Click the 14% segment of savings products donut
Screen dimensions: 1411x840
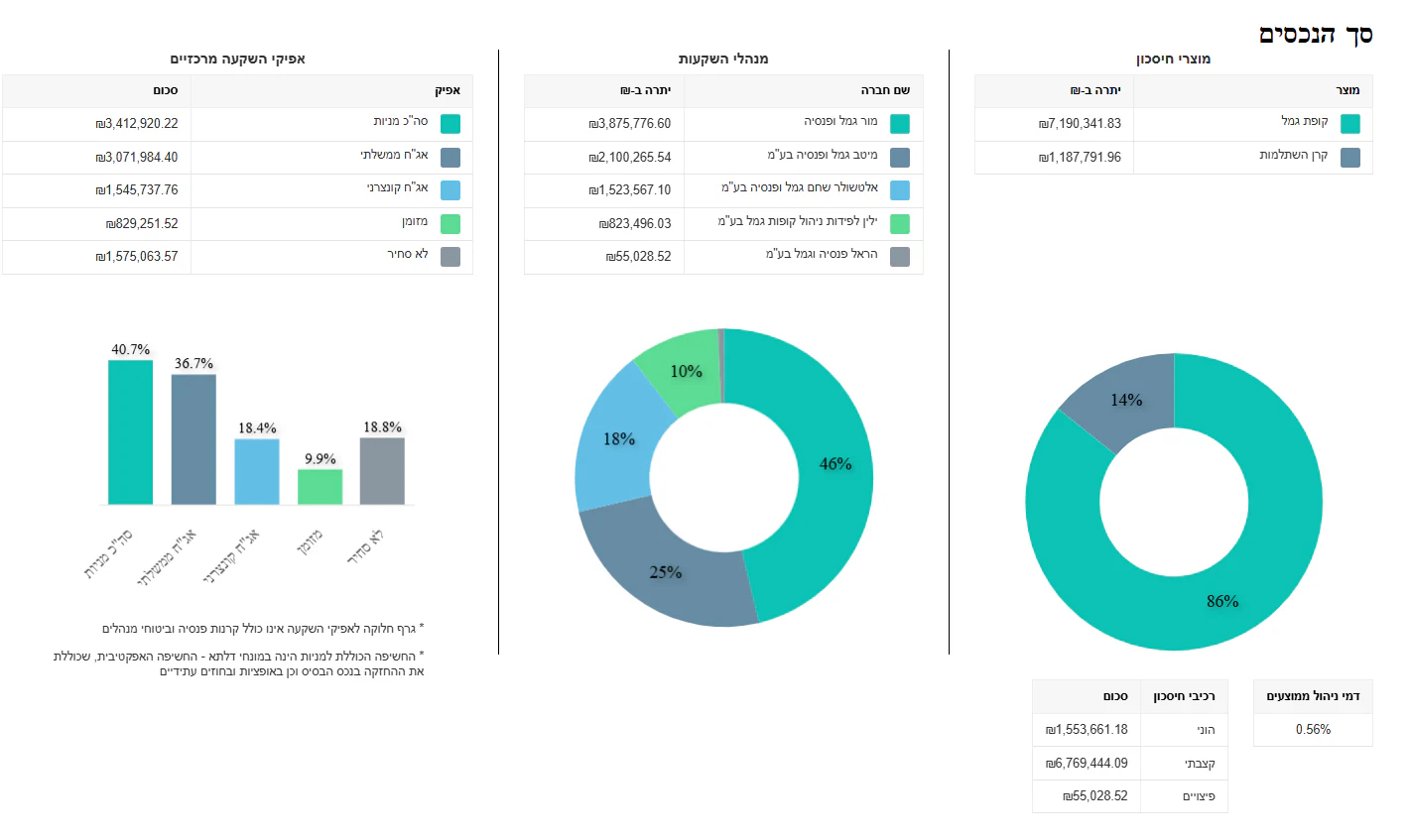pos(1126,401)
